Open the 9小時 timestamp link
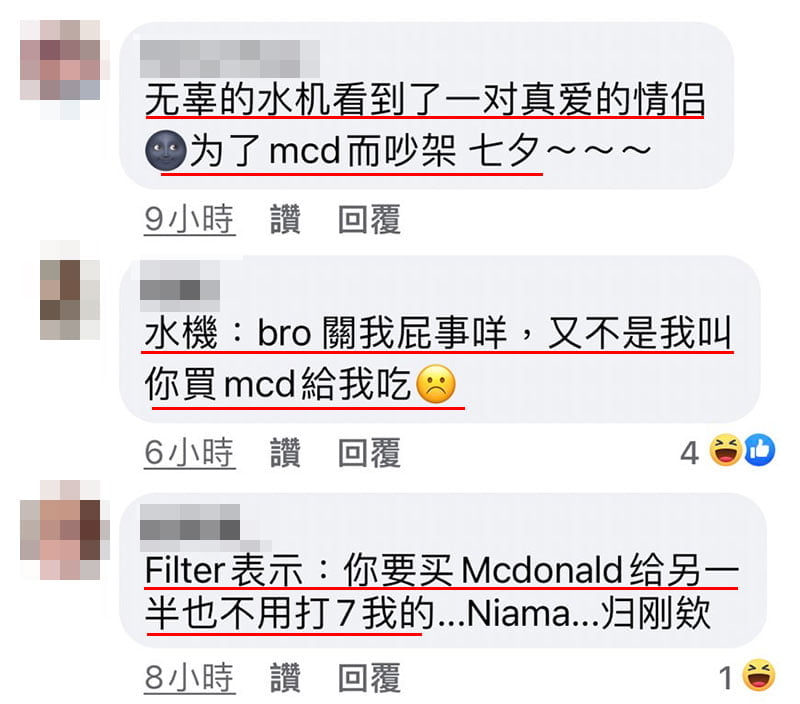Screen dimensions: 800x704 [189, 220]
